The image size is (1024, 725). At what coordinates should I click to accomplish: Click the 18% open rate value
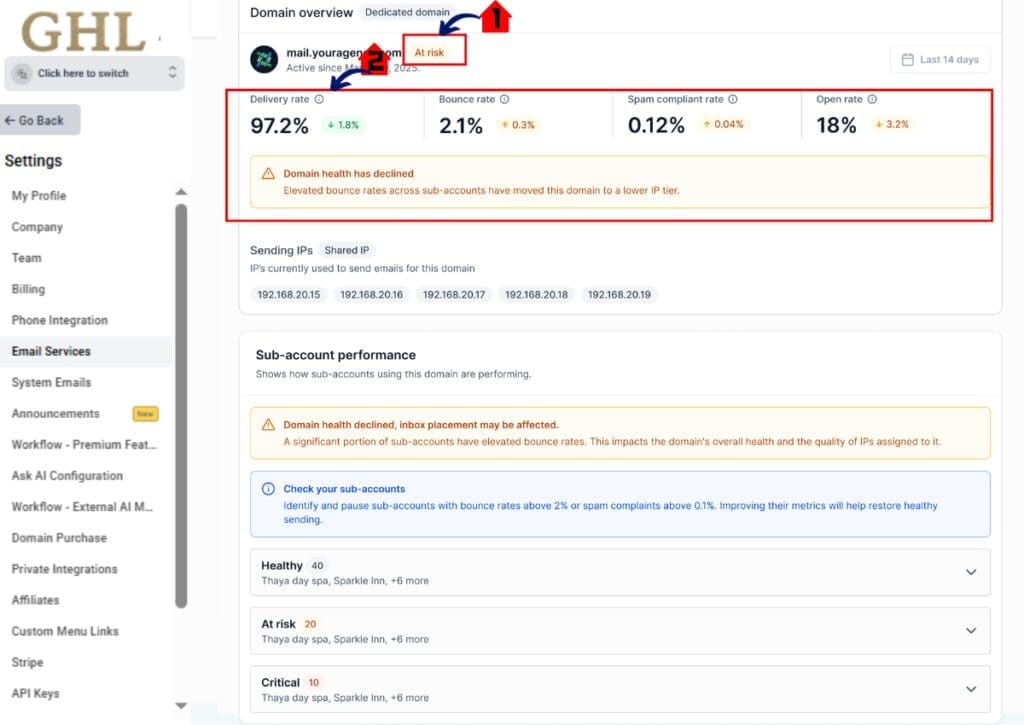(836, 125)
